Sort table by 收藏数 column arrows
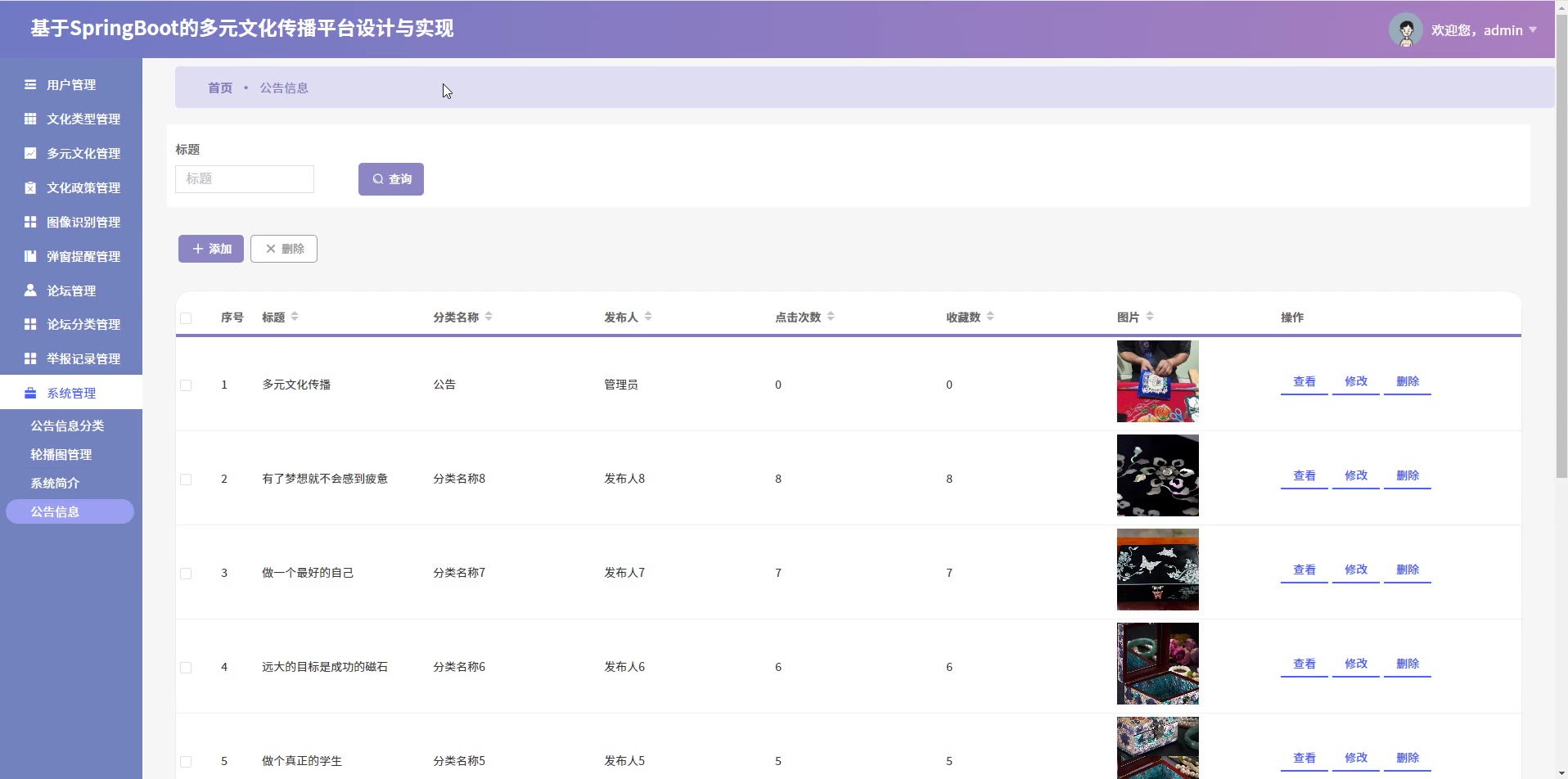The width and height of the screenshot is (1568, 779). click(990, 317)
